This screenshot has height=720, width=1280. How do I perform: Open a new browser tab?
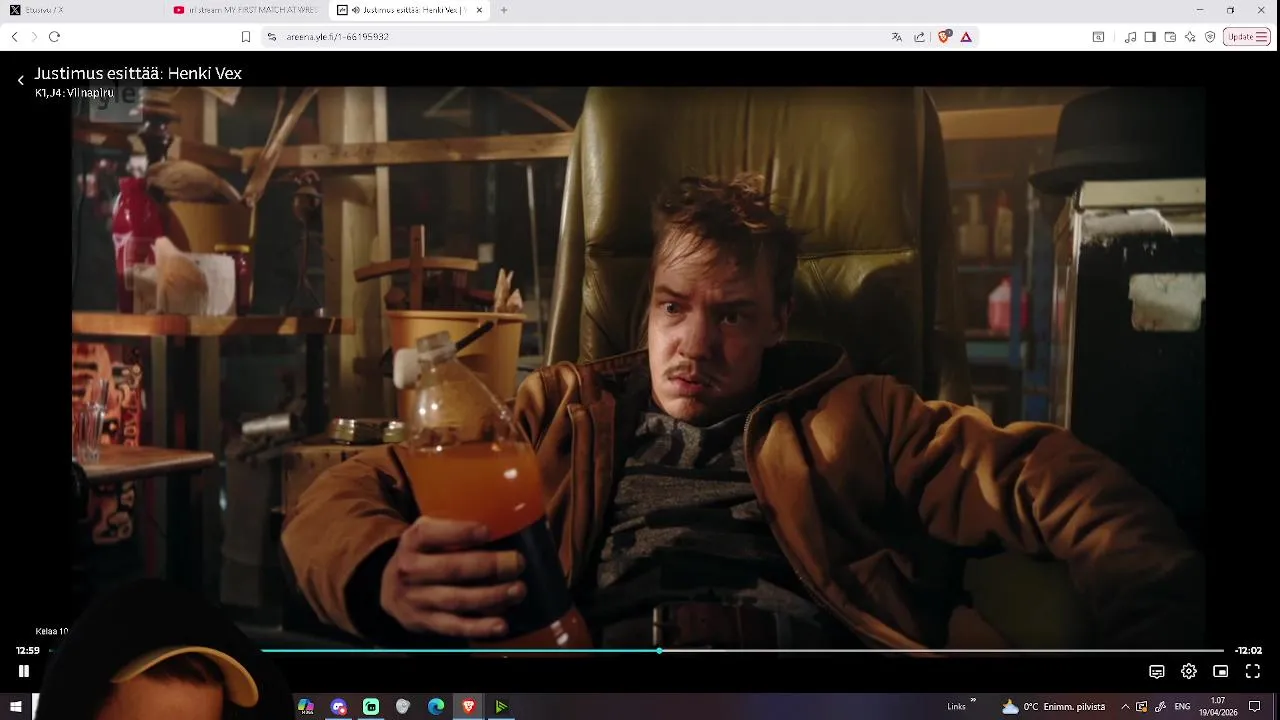(504, 10)
